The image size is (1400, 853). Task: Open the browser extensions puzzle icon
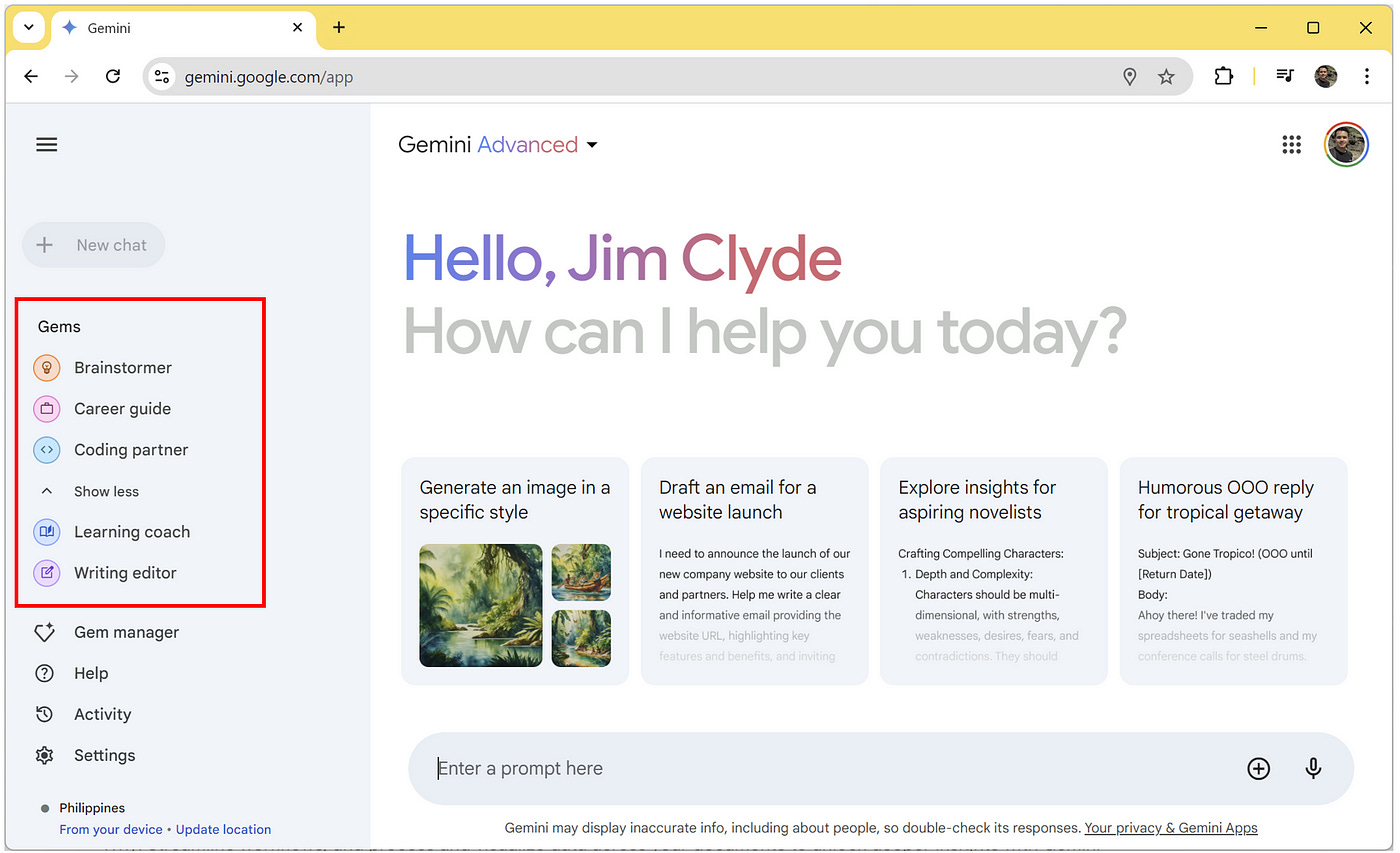pyautogui.click(x=1224, y=76)
